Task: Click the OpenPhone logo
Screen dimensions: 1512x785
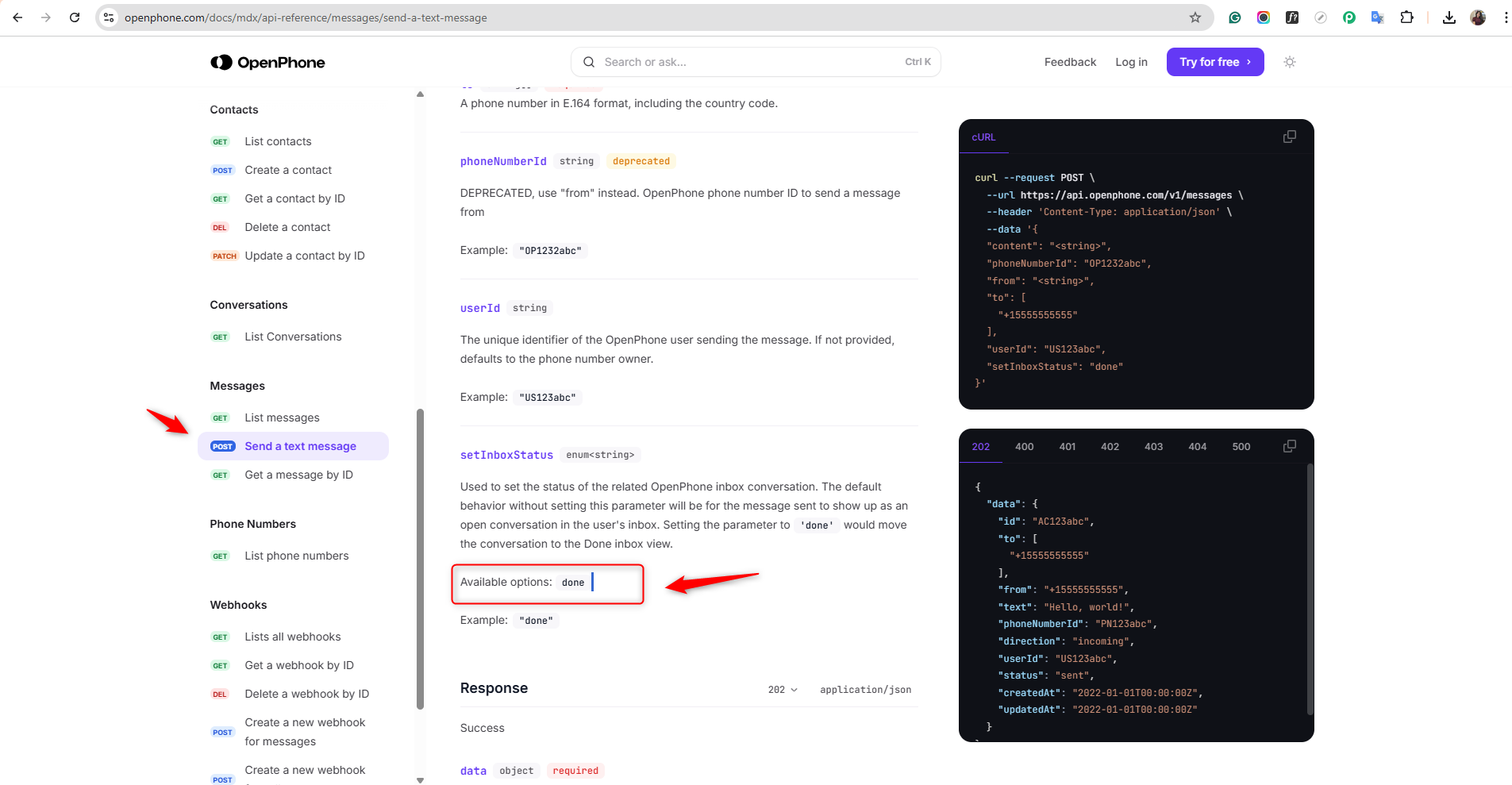Action: (x=267, y=62)
